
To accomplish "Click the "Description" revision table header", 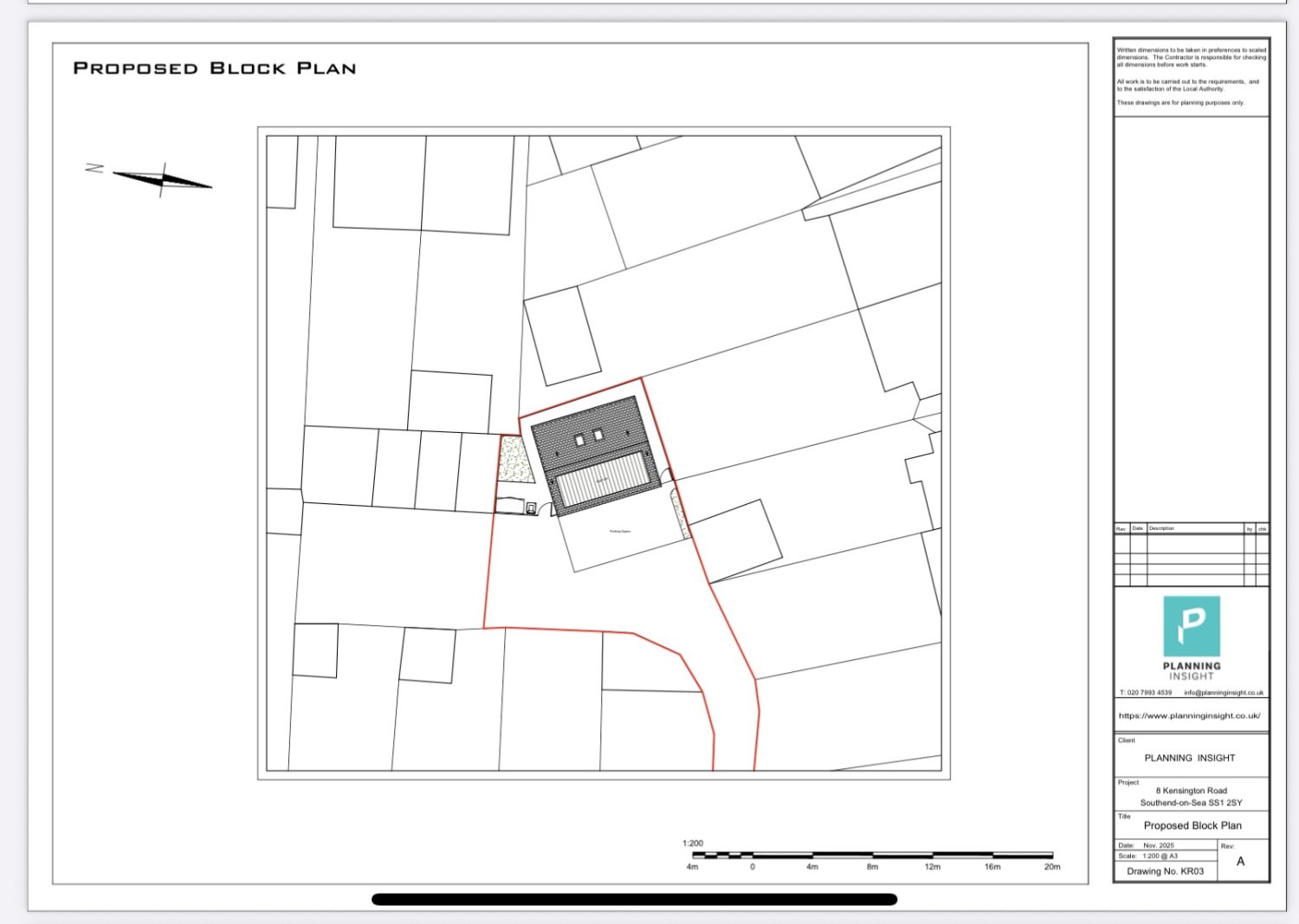I will [x=1161, y=528].
